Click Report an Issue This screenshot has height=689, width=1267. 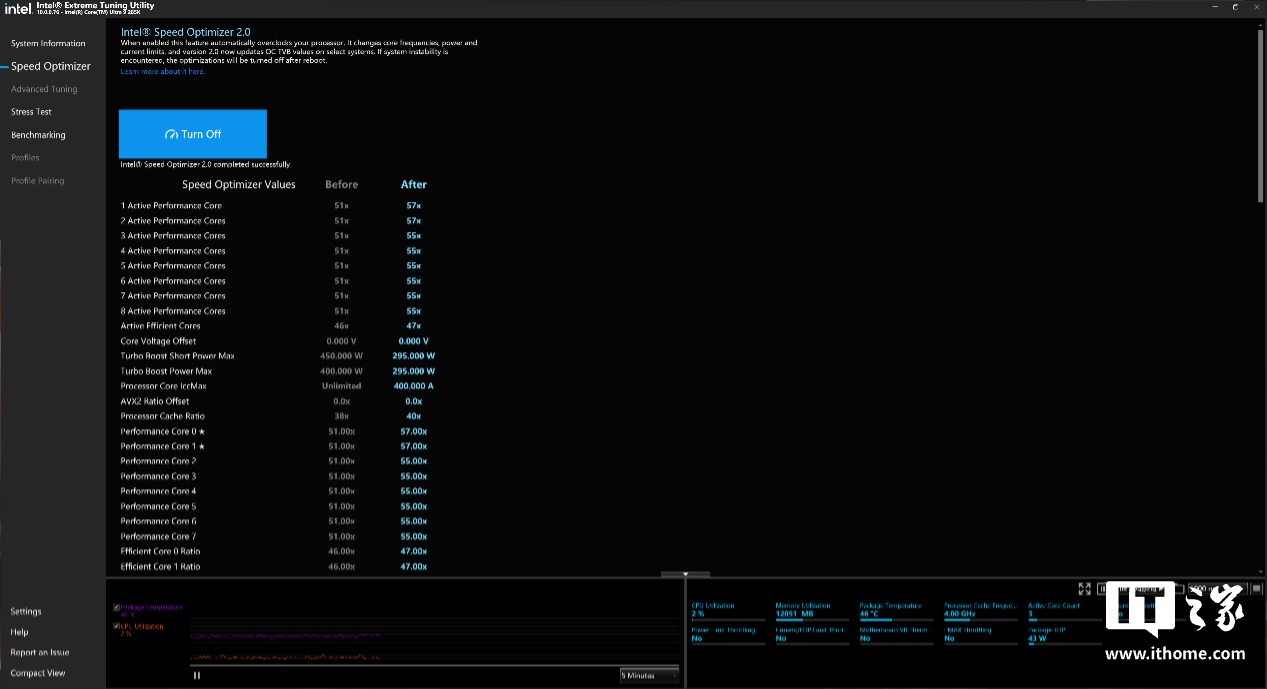[x=40, y=652]
